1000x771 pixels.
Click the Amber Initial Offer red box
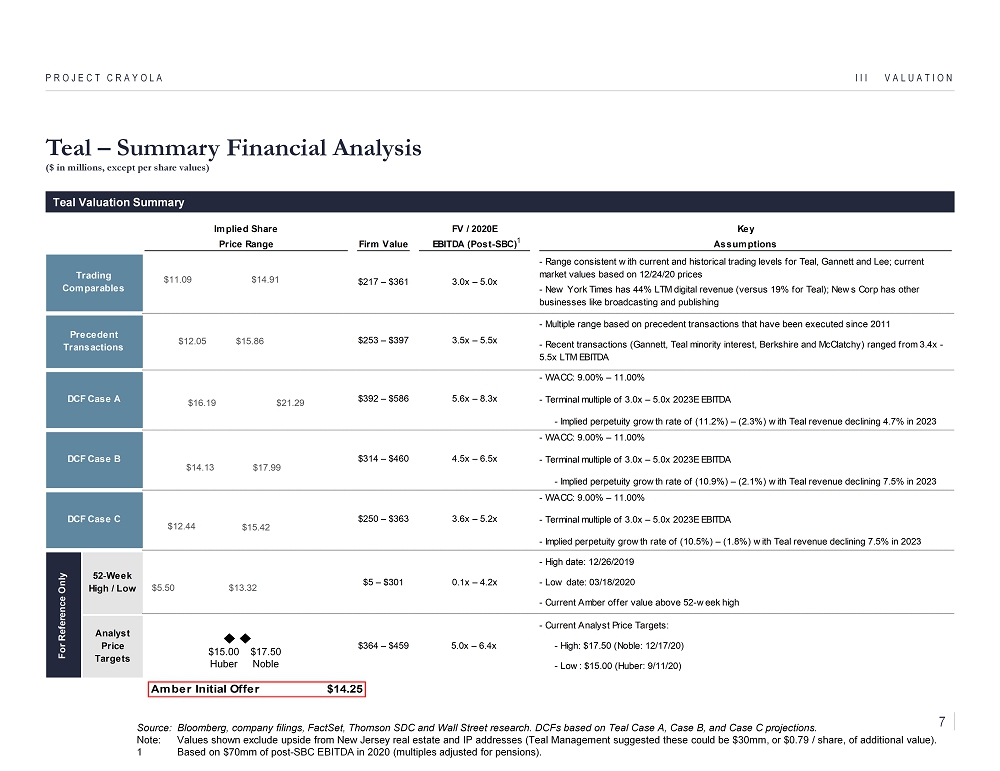[257, 689]
